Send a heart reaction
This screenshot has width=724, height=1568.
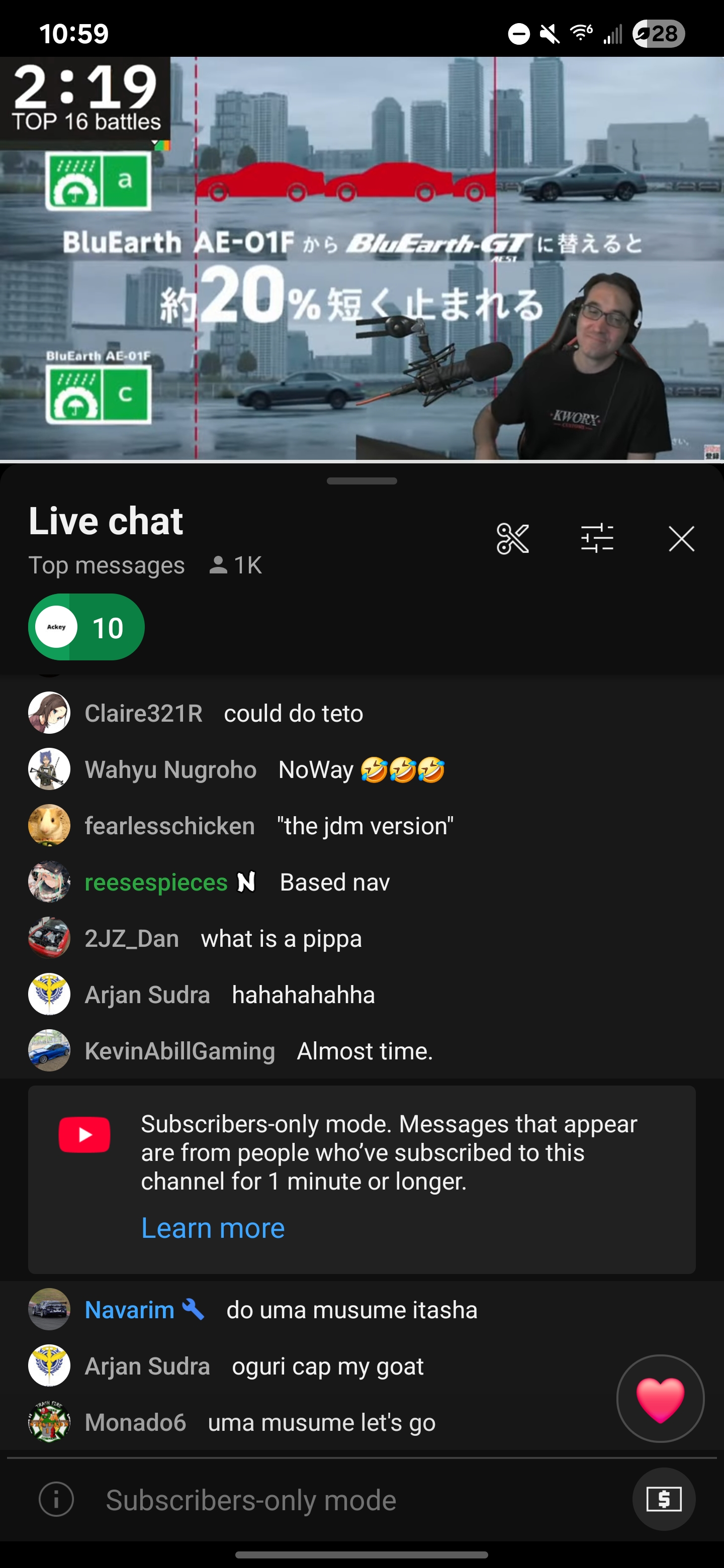click(660, 1399)
